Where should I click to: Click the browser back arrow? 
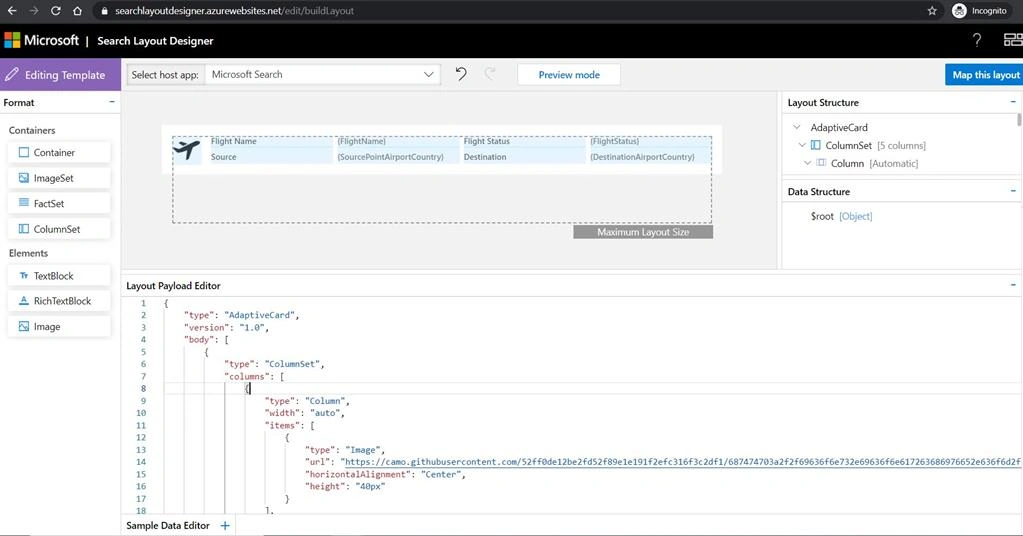[x=12, y=11]
